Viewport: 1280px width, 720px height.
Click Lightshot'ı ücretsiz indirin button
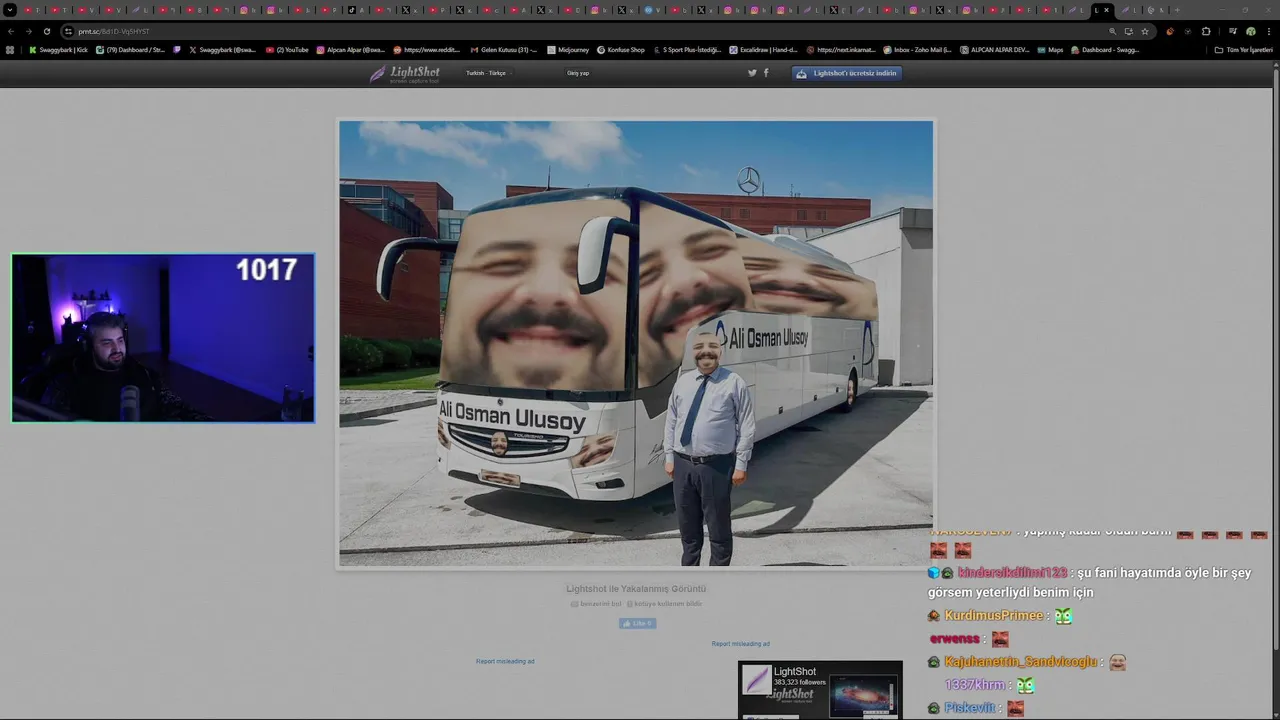pos(847,73)
